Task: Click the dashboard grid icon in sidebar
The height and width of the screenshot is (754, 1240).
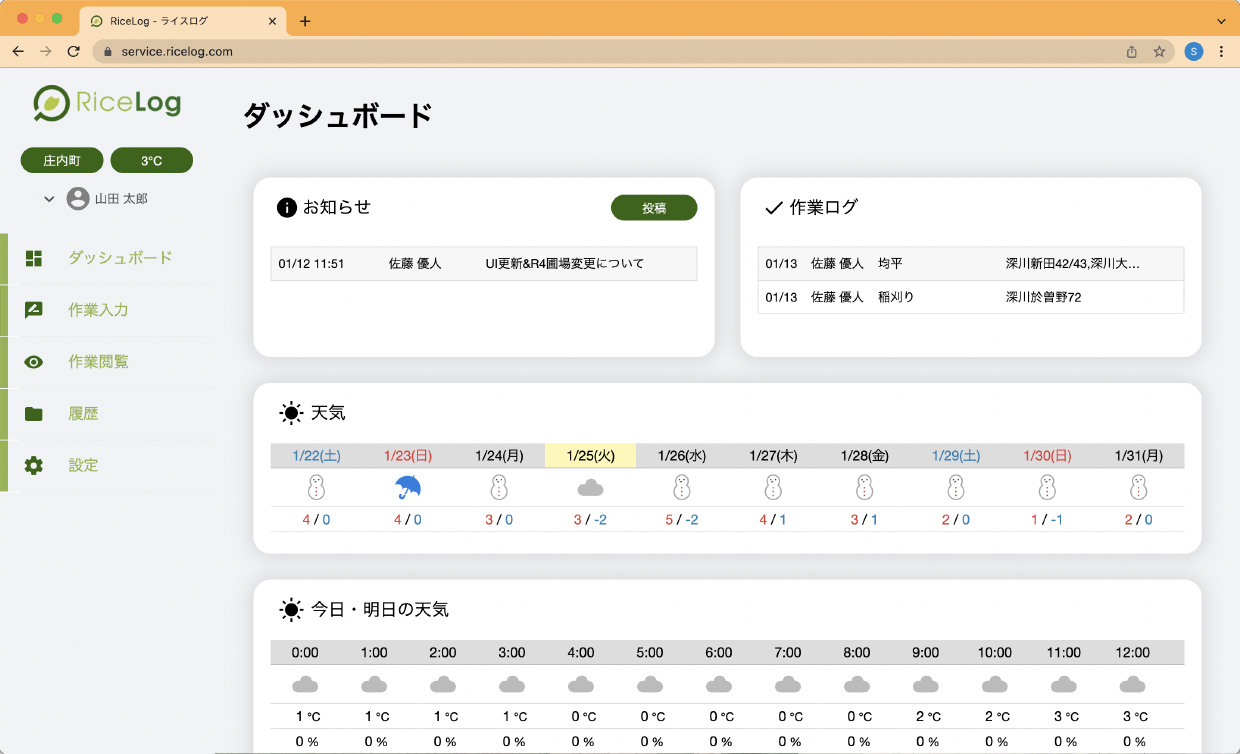Action: coord(34,258)
